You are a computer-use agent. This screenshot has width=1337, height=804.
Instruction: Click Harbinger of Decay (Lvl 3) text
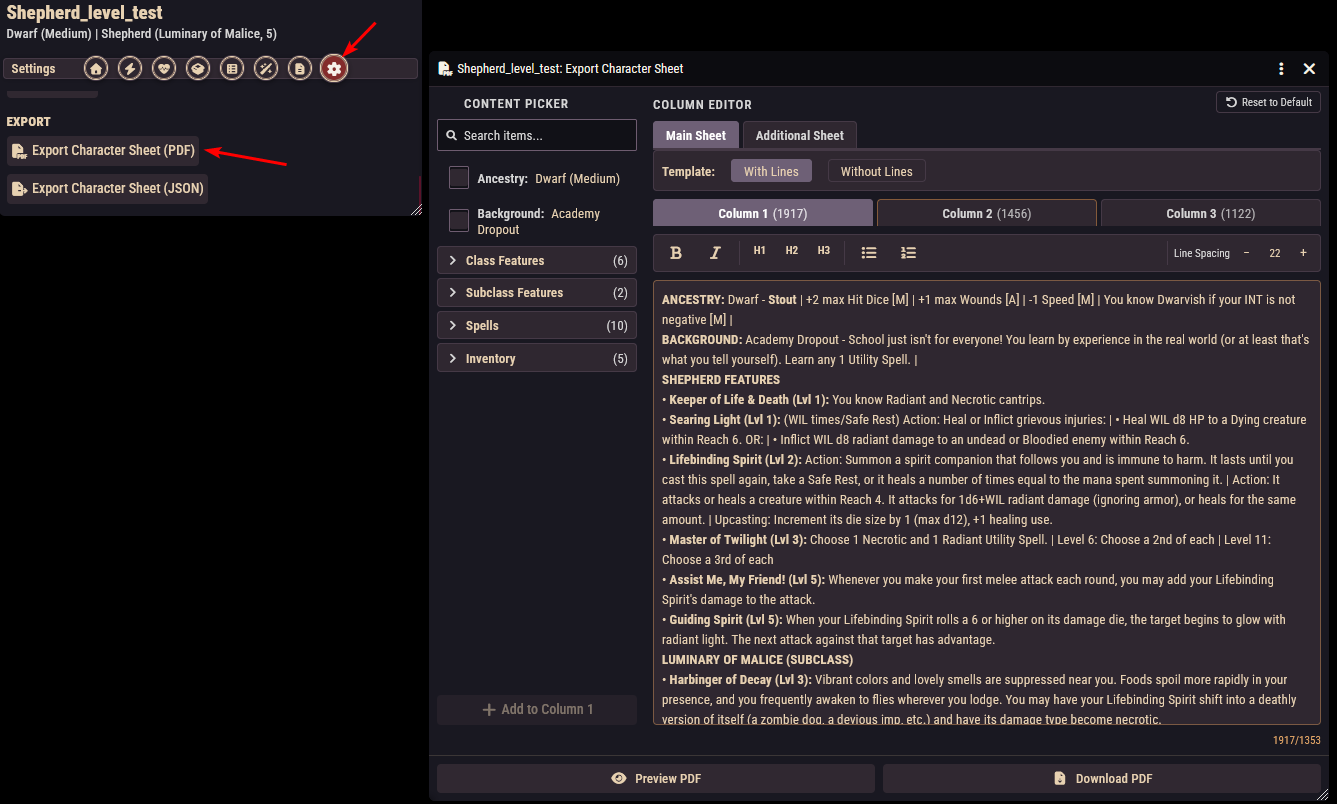740,679
